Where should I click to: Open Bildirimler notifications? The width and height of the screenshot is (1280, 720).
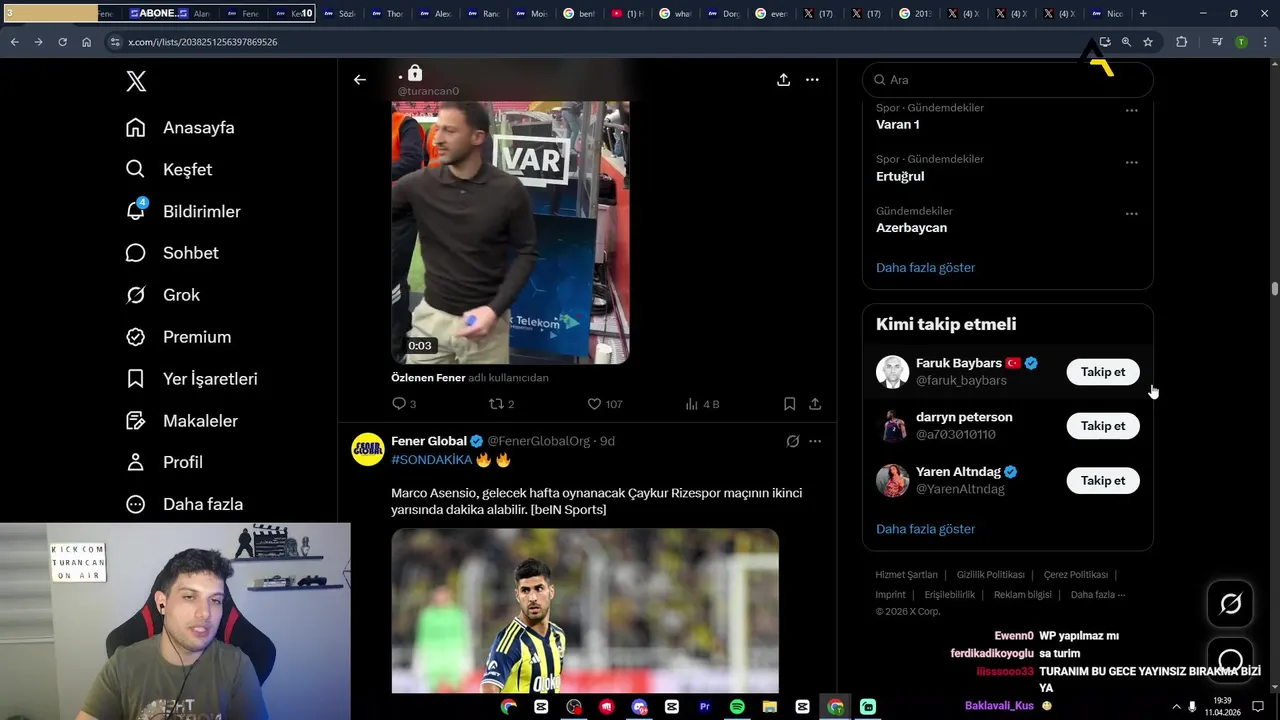point(183,211)
